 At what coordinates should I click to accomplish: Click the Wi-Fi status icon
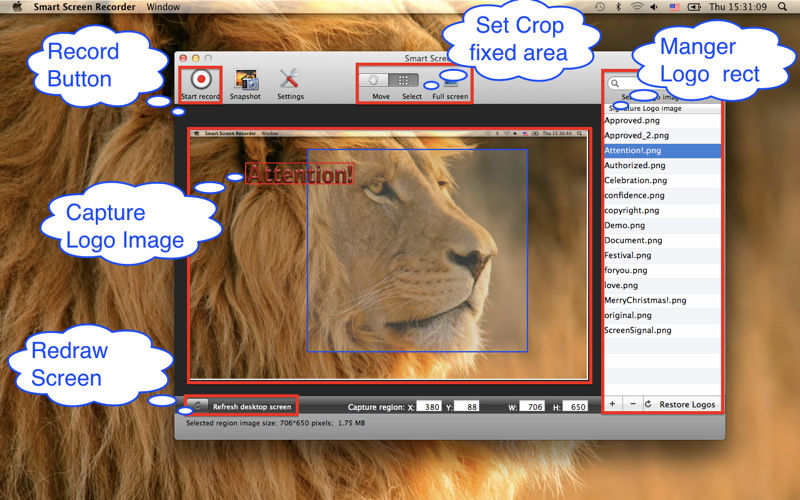click(636, 6)
